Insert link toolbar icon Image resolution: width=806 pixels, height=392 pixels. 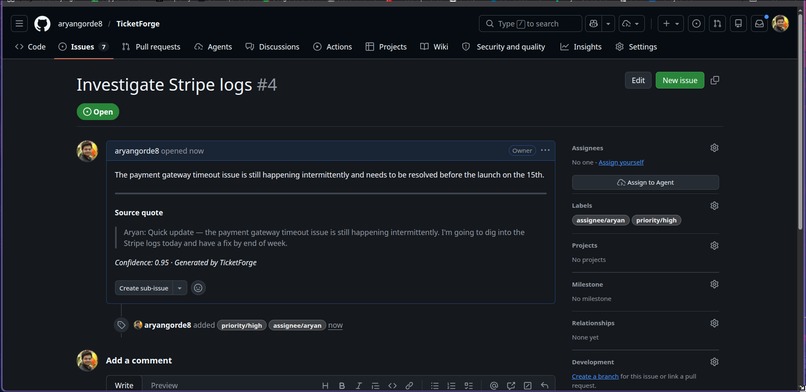[x=409, y=386]
